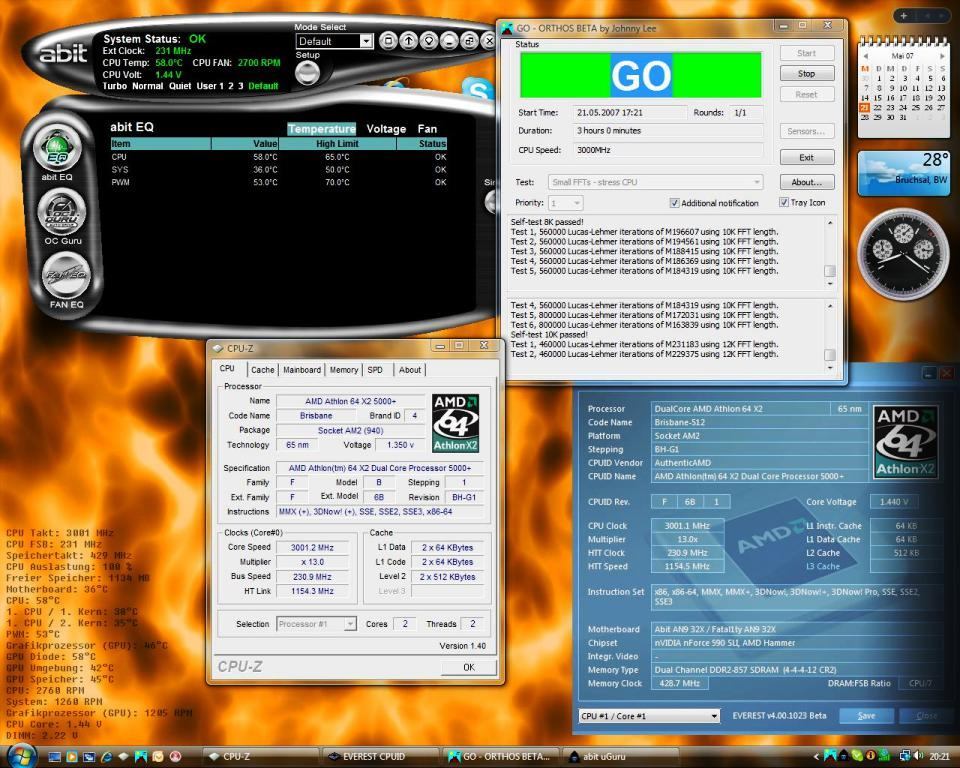960x768 pixels.
Task: Open About... in Orthos
Action: 806,182
